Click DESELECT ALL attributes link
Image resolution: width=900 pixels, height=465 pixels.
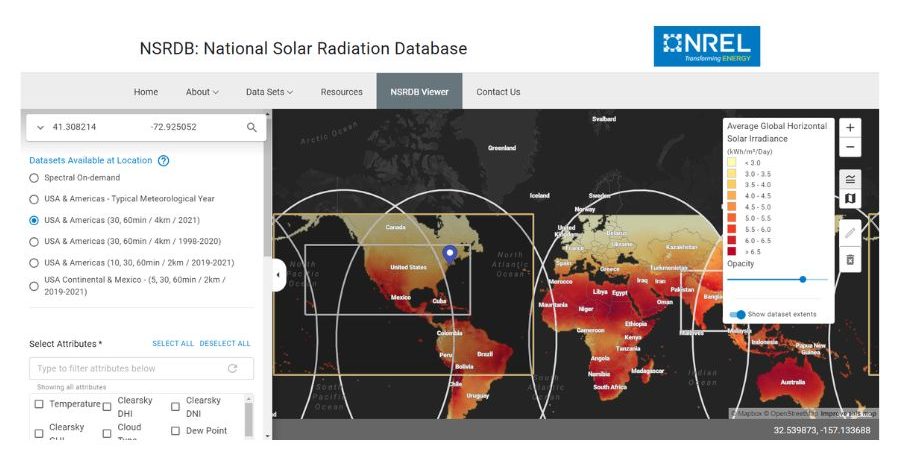225,344
